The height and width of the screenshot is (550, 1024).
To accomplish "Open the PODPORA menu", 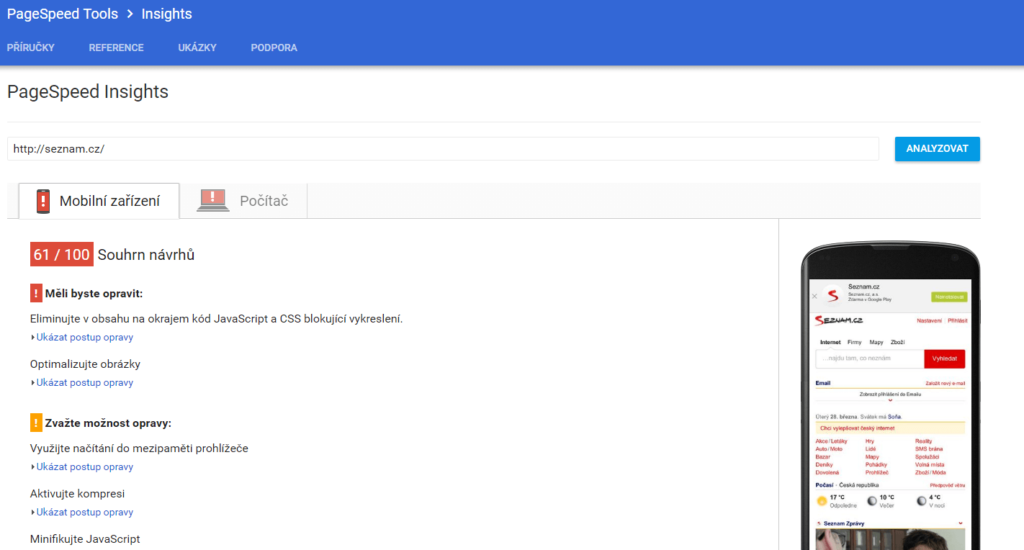I will (x=274, y=48).
